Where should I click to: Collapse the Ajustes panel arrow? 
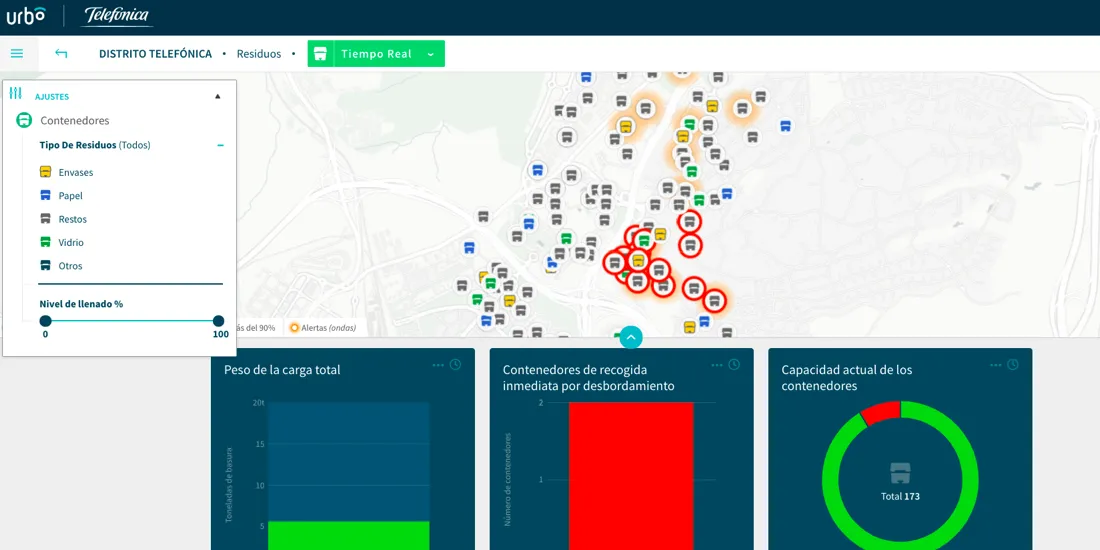(218, 97)
